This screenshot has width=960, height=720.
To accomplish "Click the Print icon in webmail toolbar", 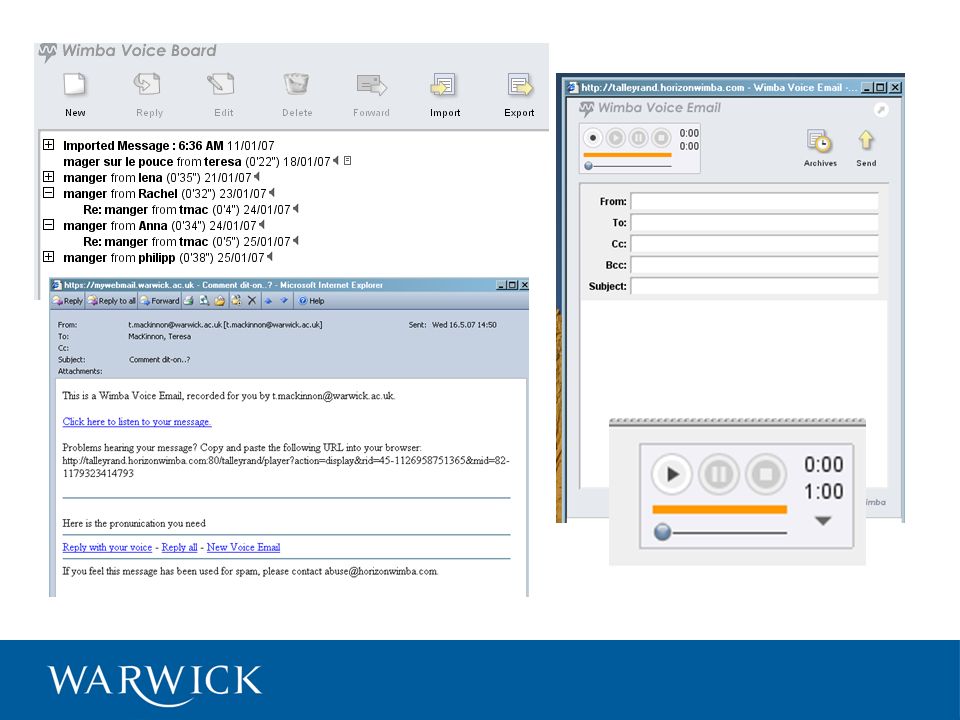I will click(x=189, y=301).
